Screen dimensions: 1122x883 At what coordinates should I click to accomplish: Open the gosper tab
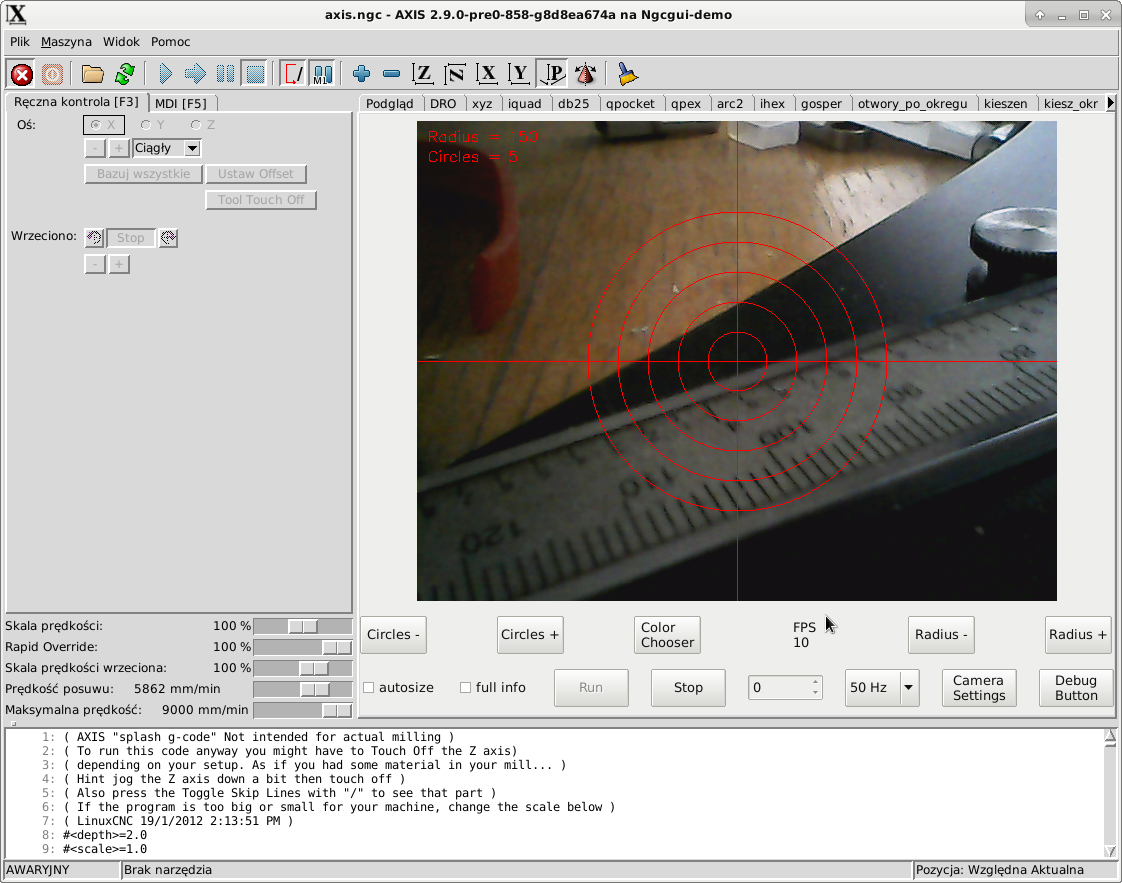pyautogui.click(x=821, y=104)
